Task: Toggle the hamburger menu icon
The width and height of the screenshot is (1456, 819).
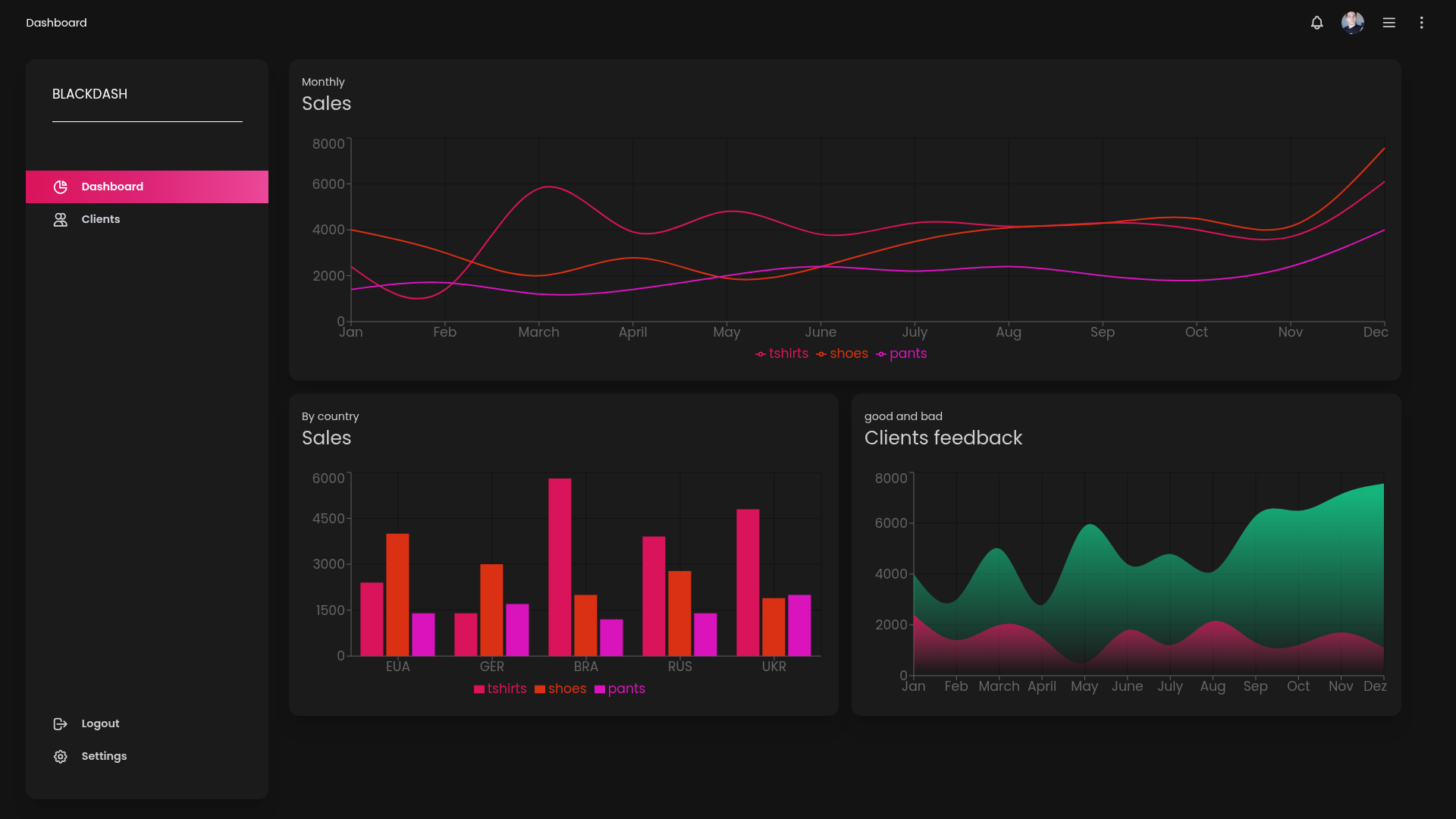Action: pos(1389,23)
